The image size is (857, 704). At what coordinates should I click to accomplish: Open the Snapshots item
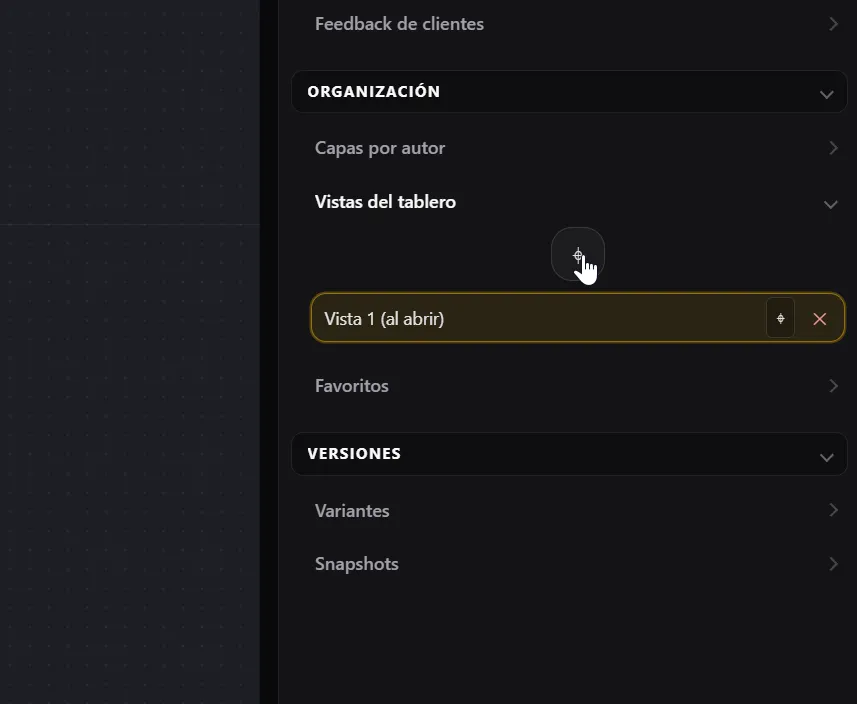pos(577,564)
